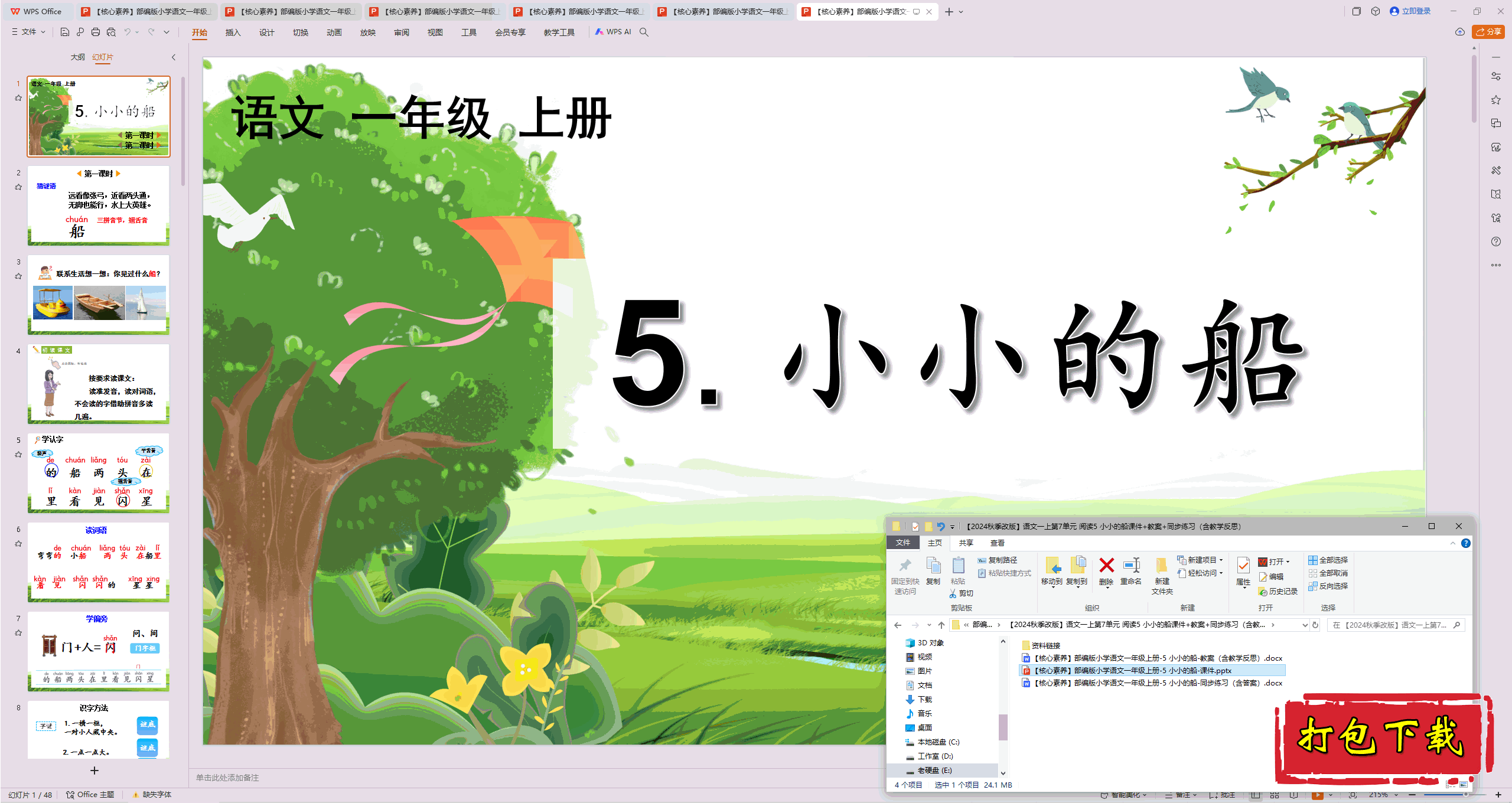Image resolution: width=1512 pixels, height=803 pixels.
Task: Click 历史记录 in Explorer ribbon
Action: pos(1278,591)
